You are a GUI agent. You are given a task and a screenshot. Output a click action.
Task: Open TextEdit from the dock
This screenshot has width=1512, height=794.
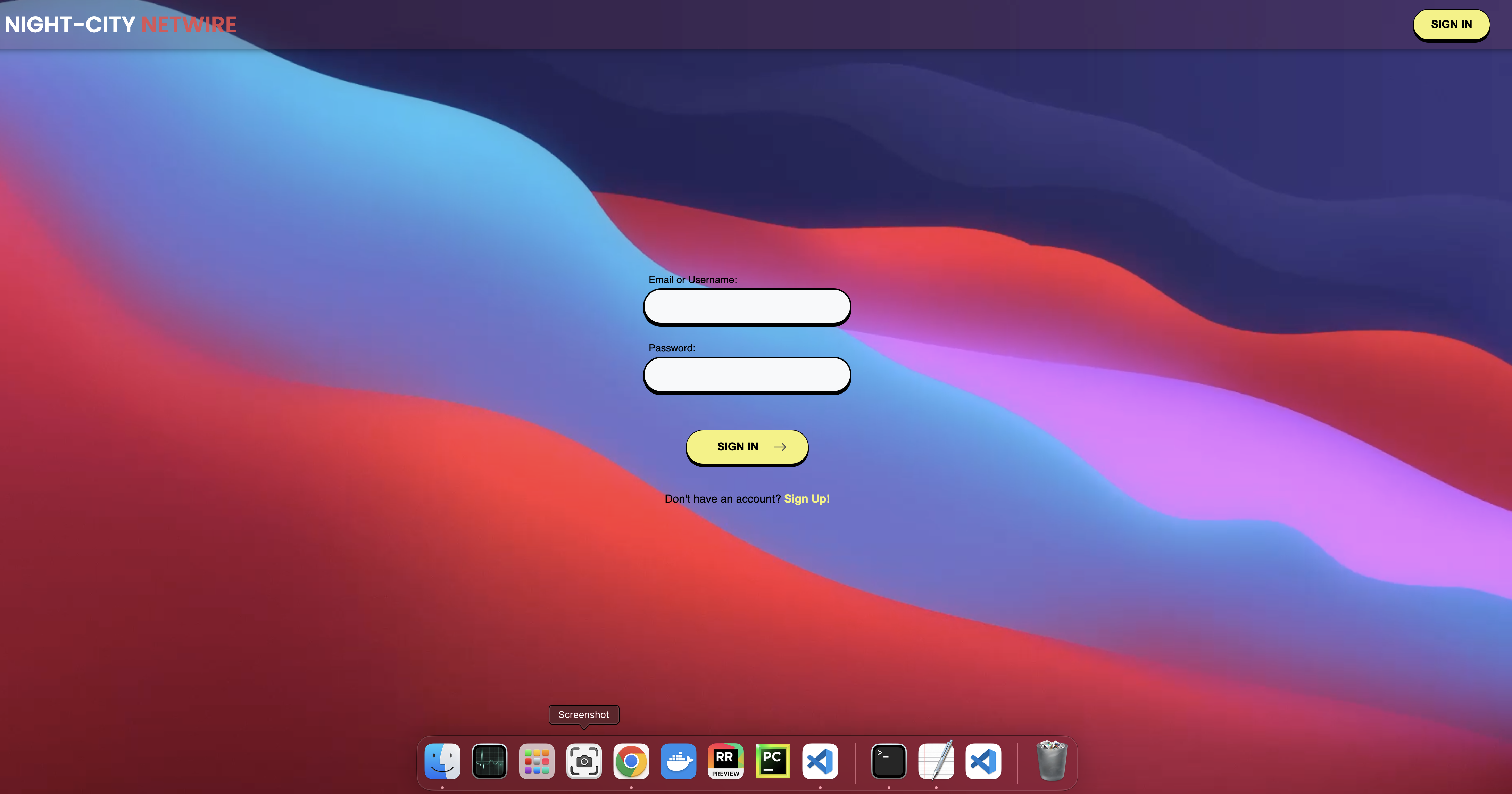pos(936,761)
